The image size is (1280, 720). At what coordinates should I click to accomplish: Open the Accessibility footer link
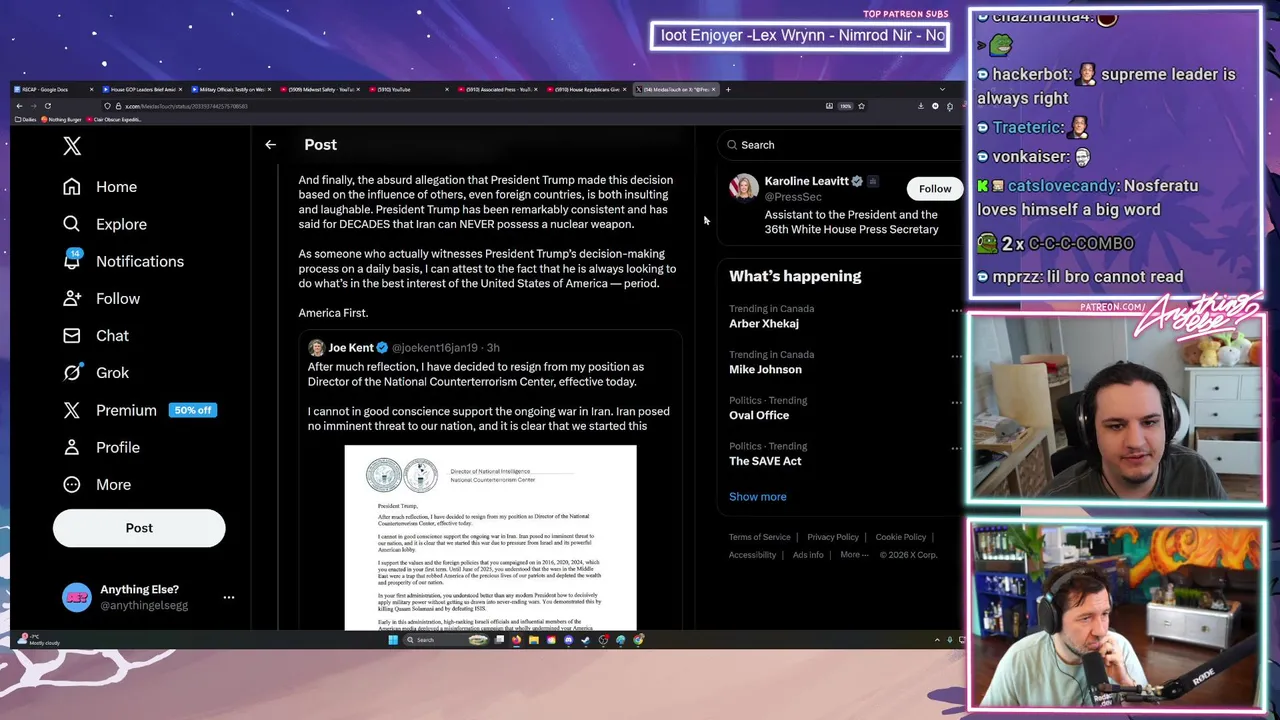click(x=753, y=555)
